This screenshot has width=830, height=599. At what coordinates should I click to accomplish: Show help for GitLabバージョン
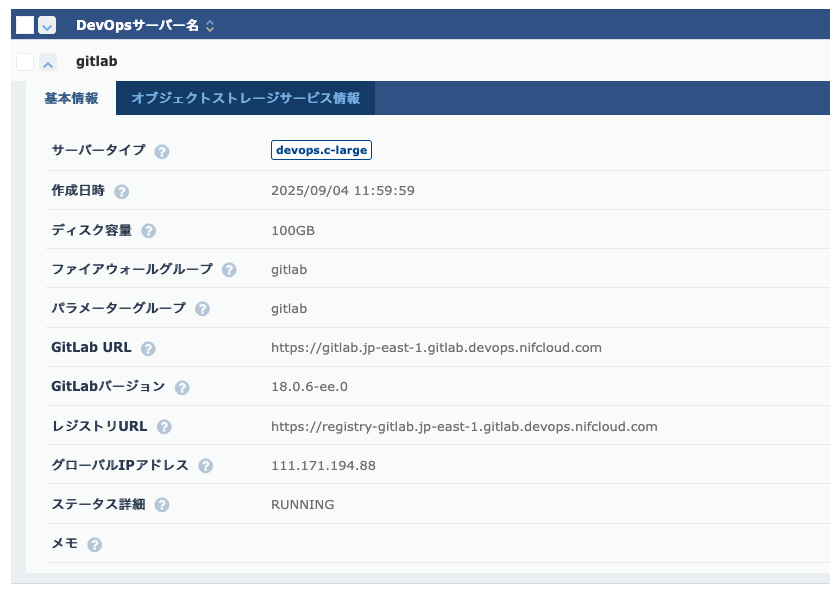[x=182, y=388]
